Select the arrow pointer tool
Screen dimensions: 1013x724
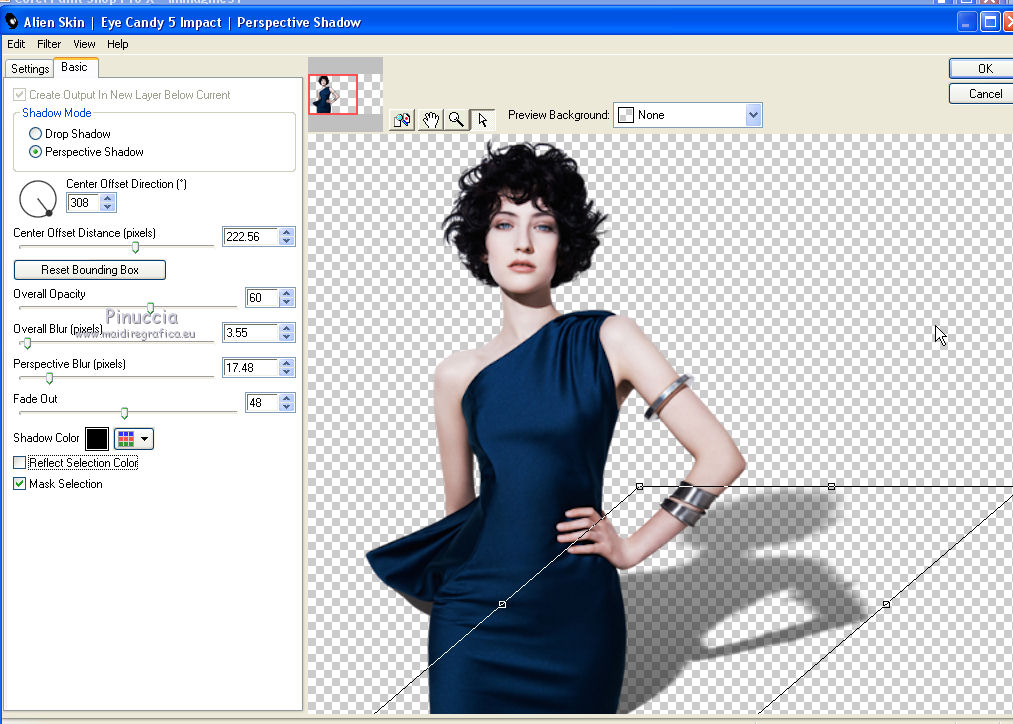click(482, 119)
